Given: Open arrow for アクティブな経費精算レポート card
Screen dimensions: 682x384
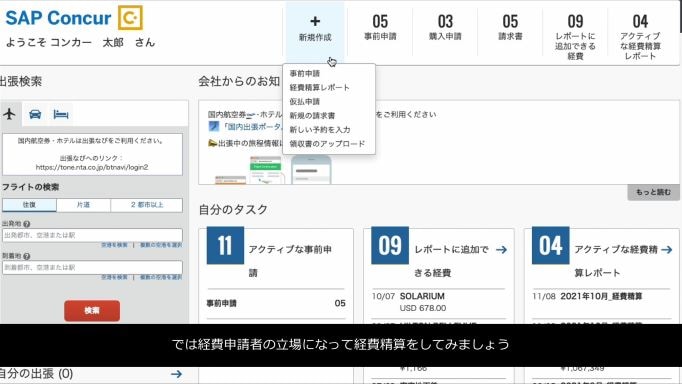Looking at the screenshot, I should pos(666,250).
